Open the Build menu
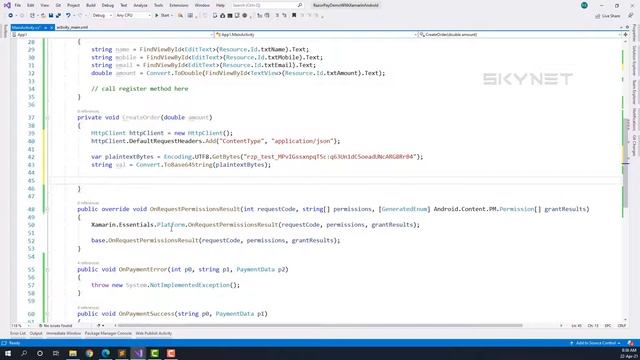The image size is (640, 360). [91, 5]
